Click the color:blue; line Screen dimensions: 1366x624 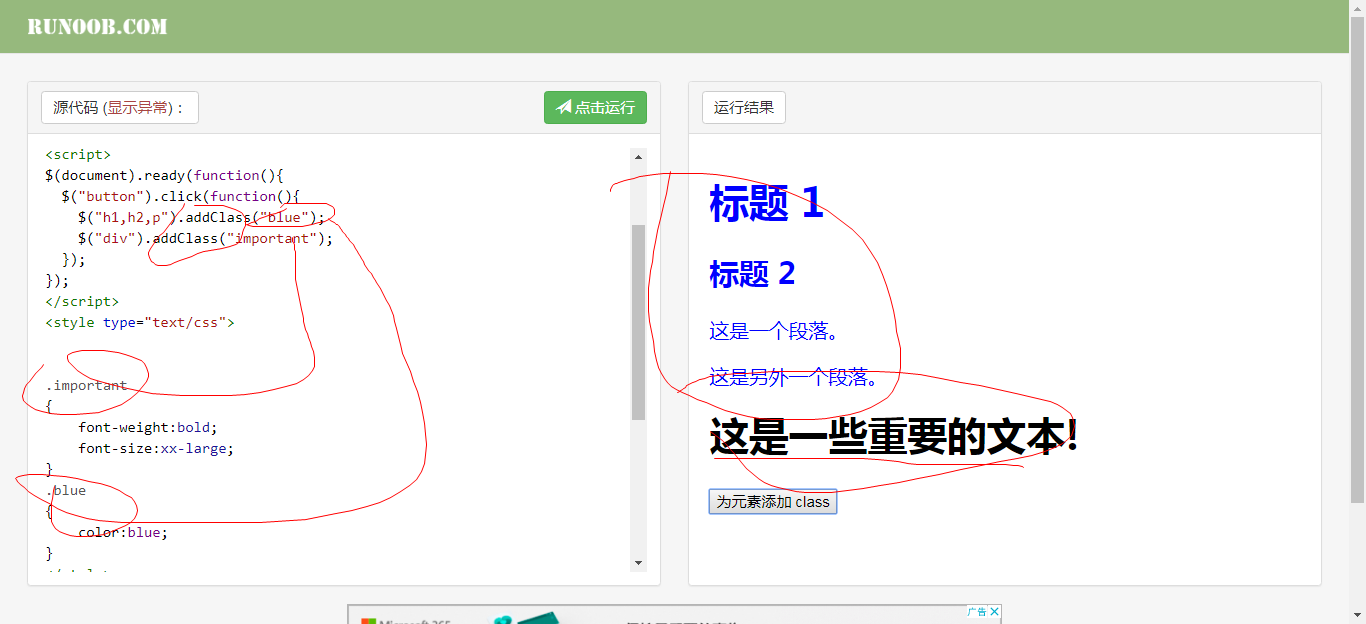click(123, 533)
